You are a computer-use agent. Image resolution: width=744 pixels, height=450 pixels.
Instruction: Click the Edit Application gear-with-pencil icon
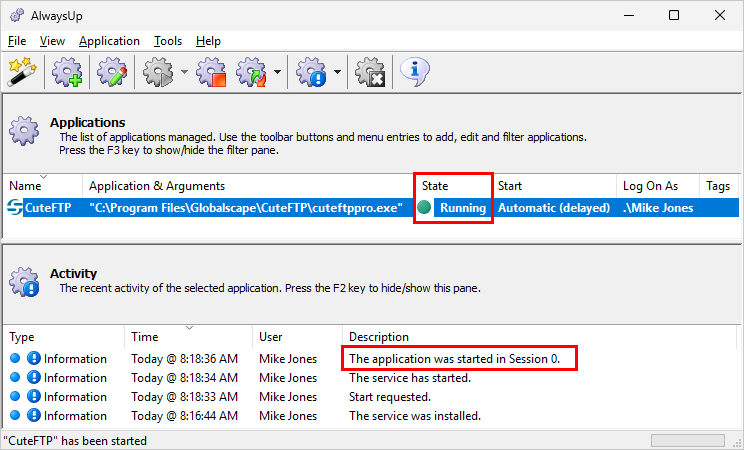[x=112, y=72]
